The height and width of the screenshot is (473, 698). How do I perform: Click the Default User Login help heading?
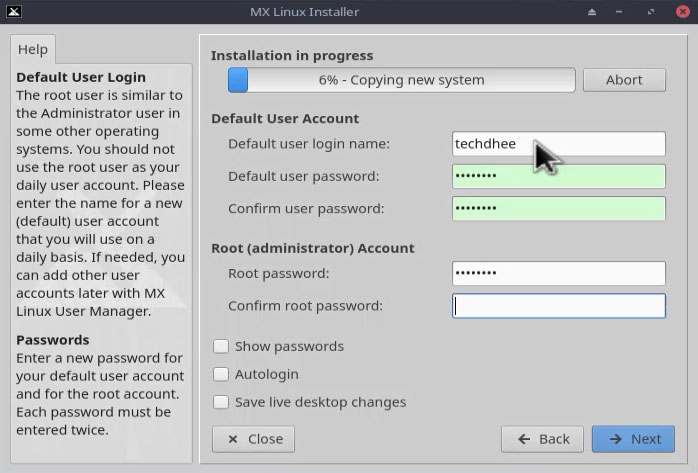(81, 77)
